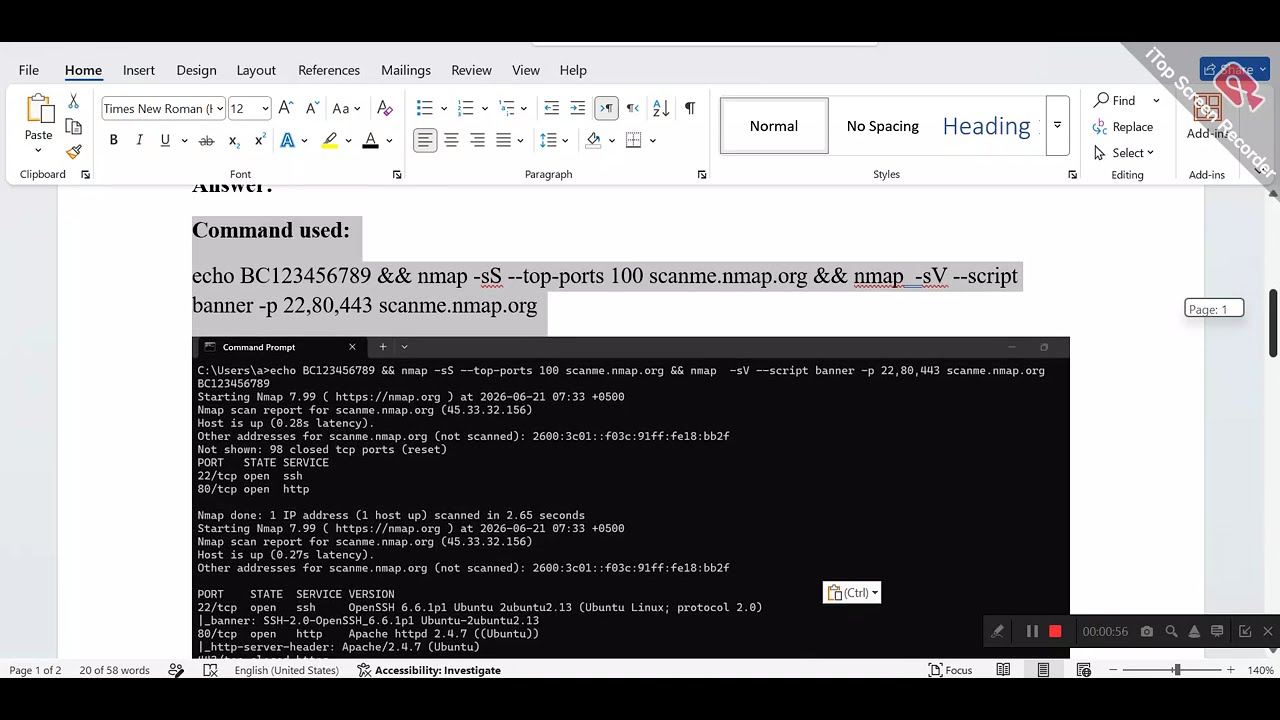Toggle Underline formatting
This screenshot has height=720, width=1280.
[x=165, y=140]
